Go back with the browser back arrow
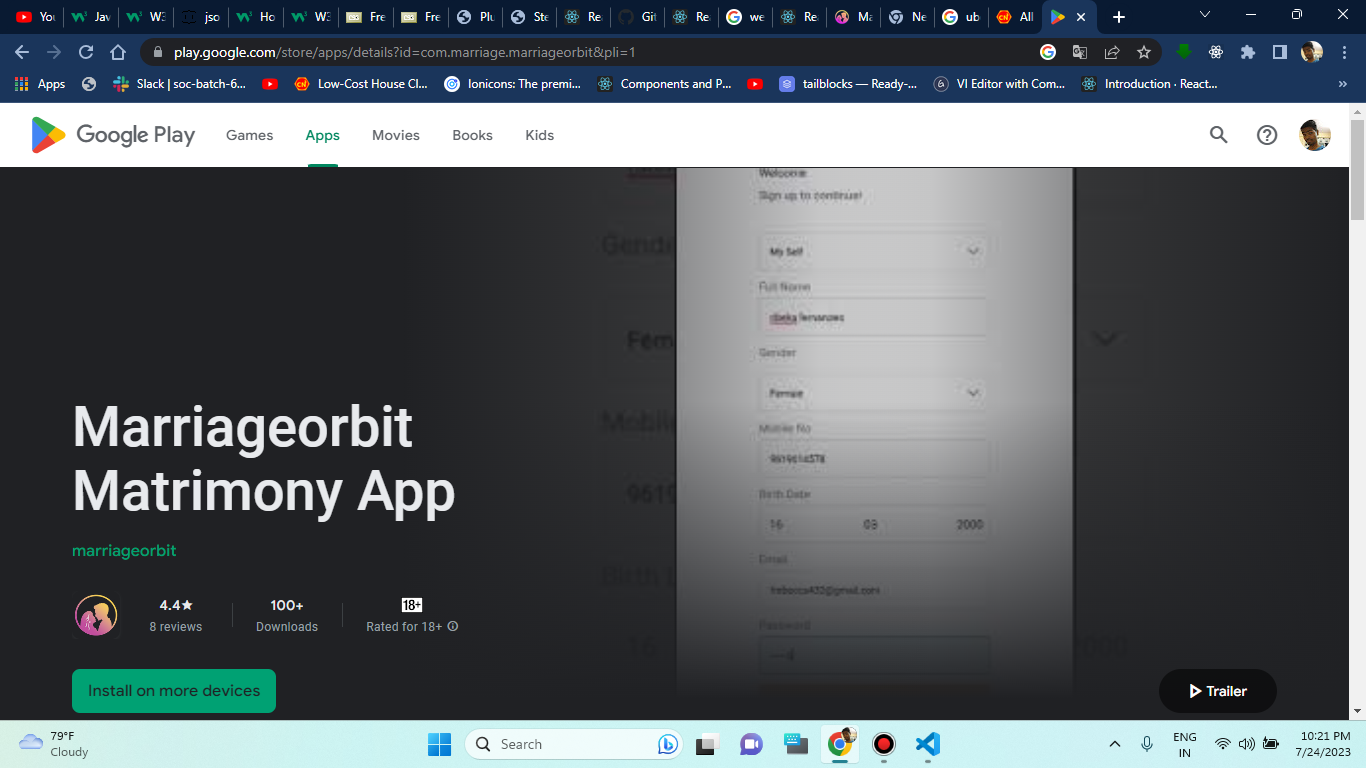The image size is (1366, 768). (x=22, y=52)
